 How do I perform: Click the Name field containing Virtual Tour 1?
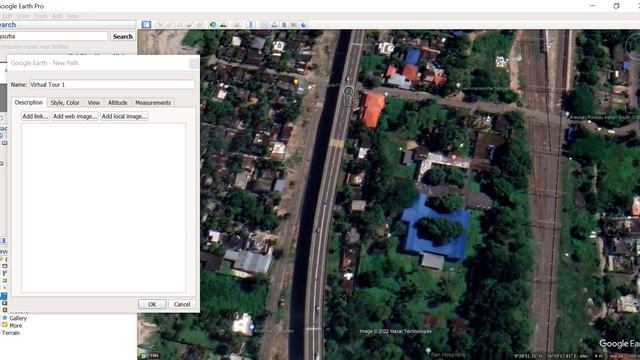point(111,84)
